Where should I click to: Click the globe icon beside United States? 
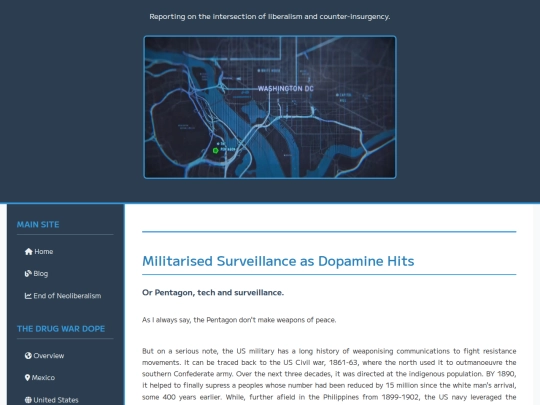click(x=28, y=400)
